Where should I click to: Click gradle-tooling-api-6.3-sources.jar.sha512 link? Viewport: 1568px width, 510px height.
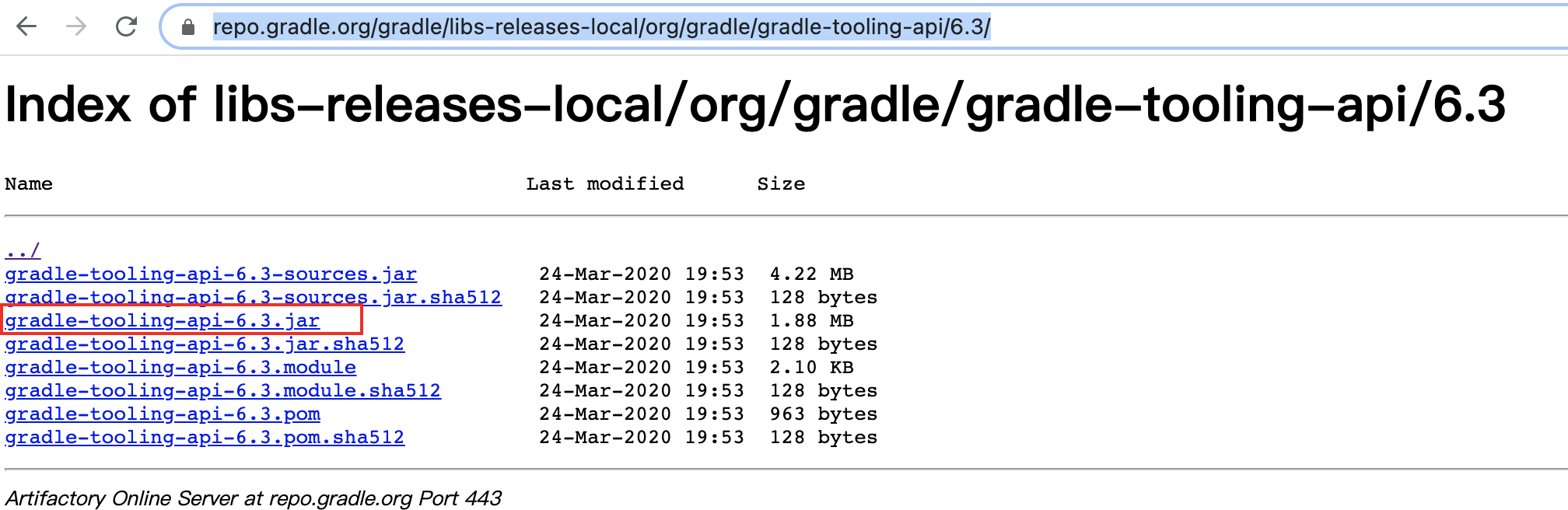pos(251,297)
